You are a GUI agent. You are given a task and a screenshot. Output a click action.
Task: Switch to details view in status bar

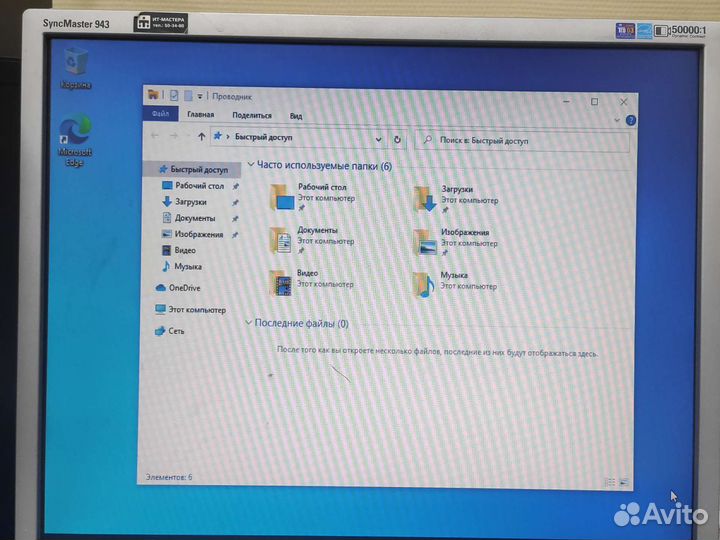(x=610, y=482)
